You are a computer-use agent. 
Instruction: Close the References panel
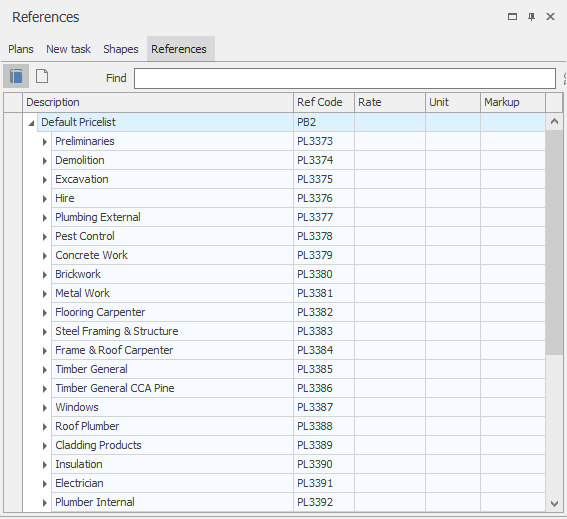[x=550, y=17]
